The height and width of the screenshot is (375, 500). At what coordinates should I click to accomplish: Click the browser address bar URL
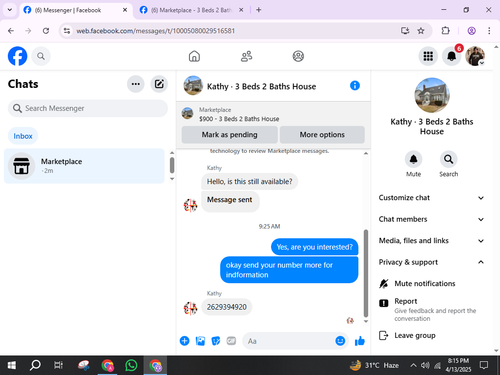155,31
